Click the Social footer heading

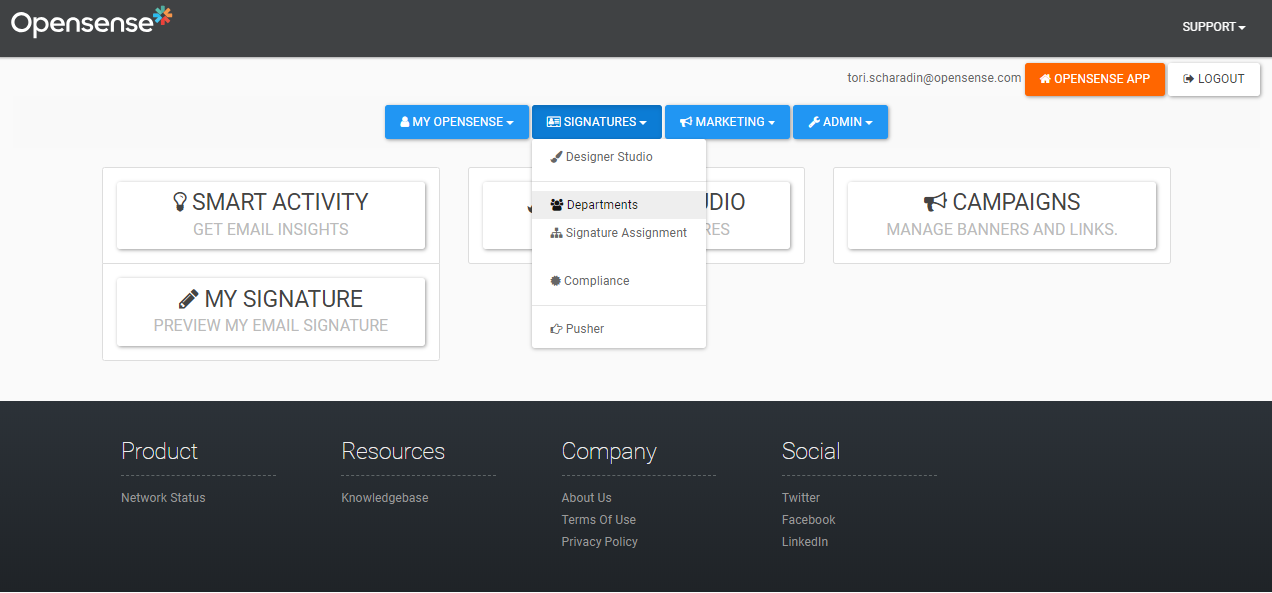(811, 451)
